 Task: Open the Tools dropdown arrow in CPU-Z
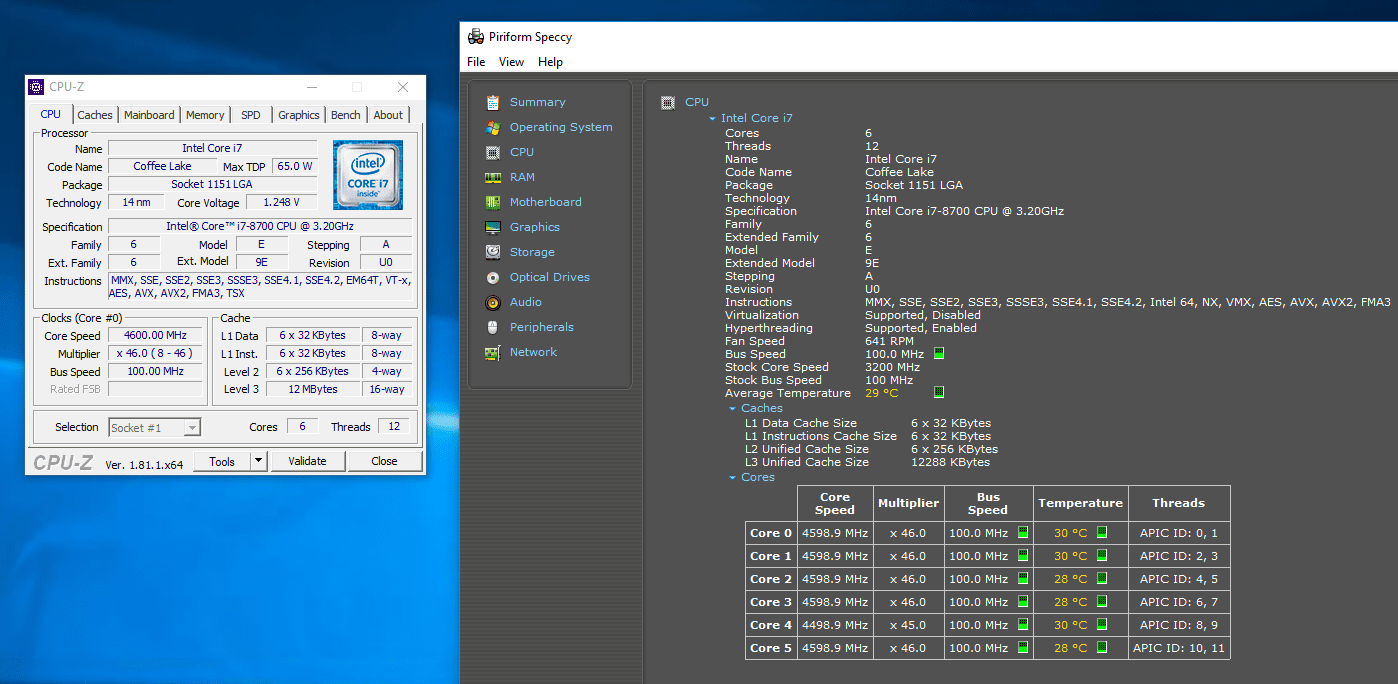coord(258,461)
